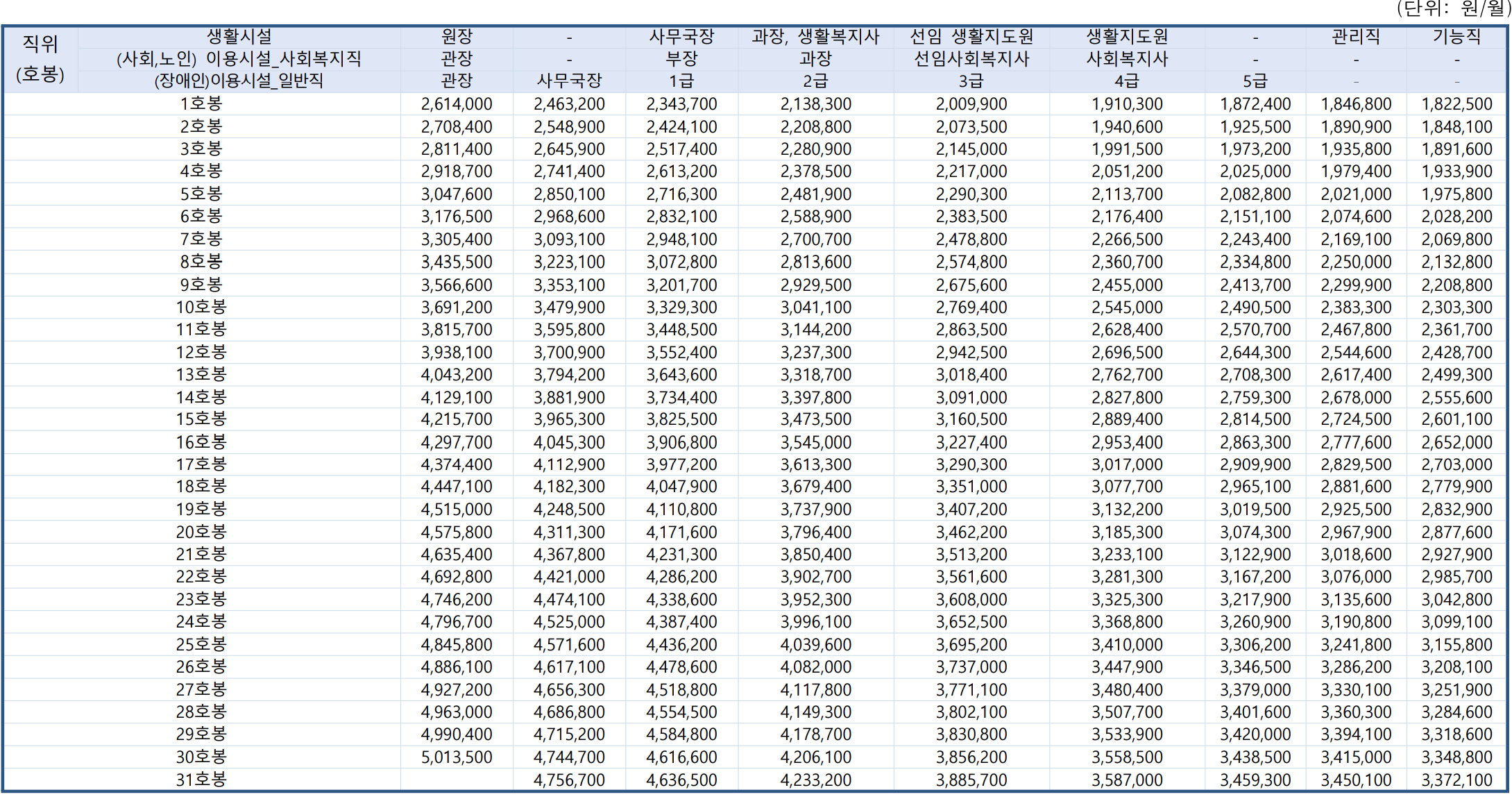Viewport: 1512px width, 799px height.
Task: Click the 원장 column header
Action: click(457, 37)
